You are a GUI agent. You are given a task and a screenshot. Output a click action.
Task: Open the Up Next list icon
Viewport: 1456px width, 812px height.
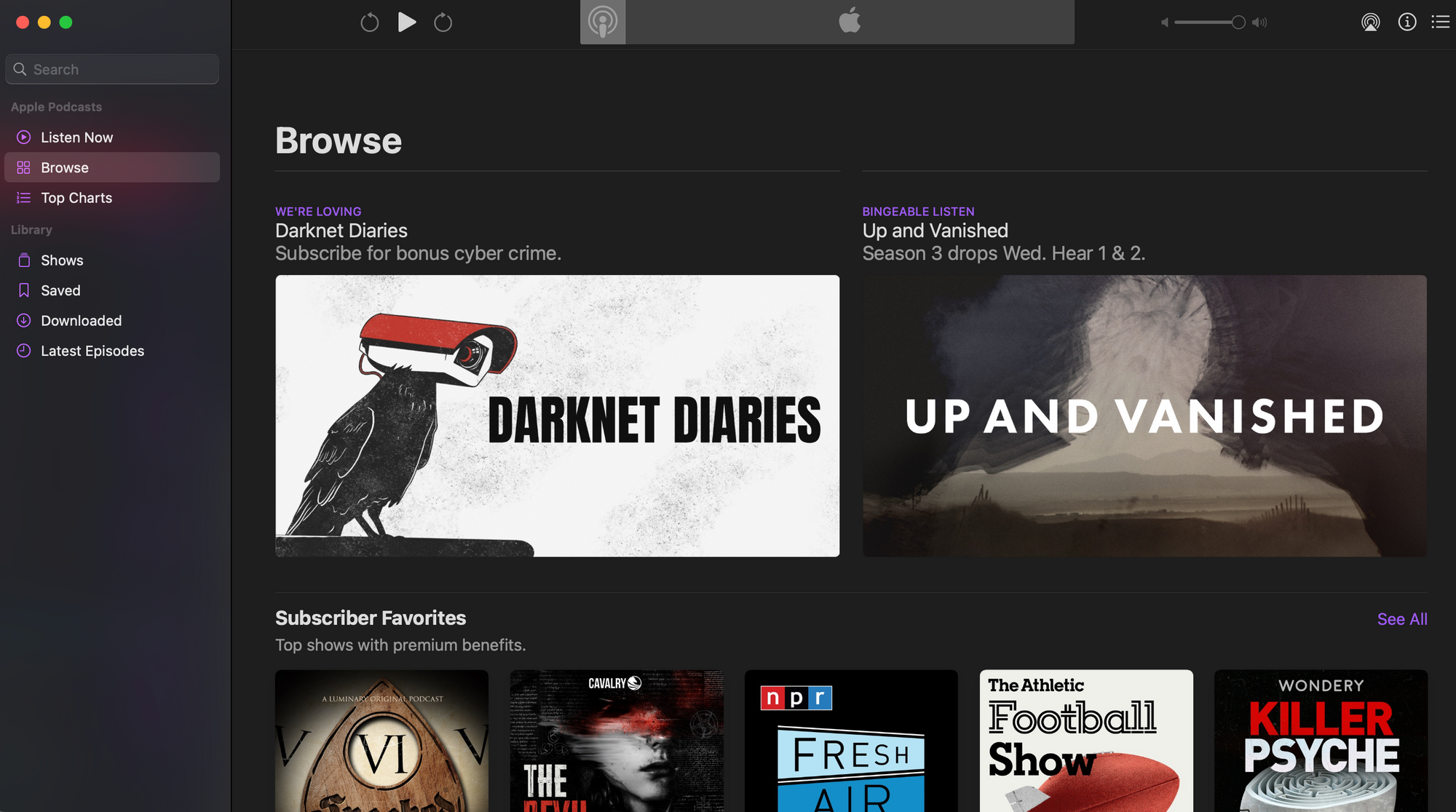click(x=1440, y=23)
